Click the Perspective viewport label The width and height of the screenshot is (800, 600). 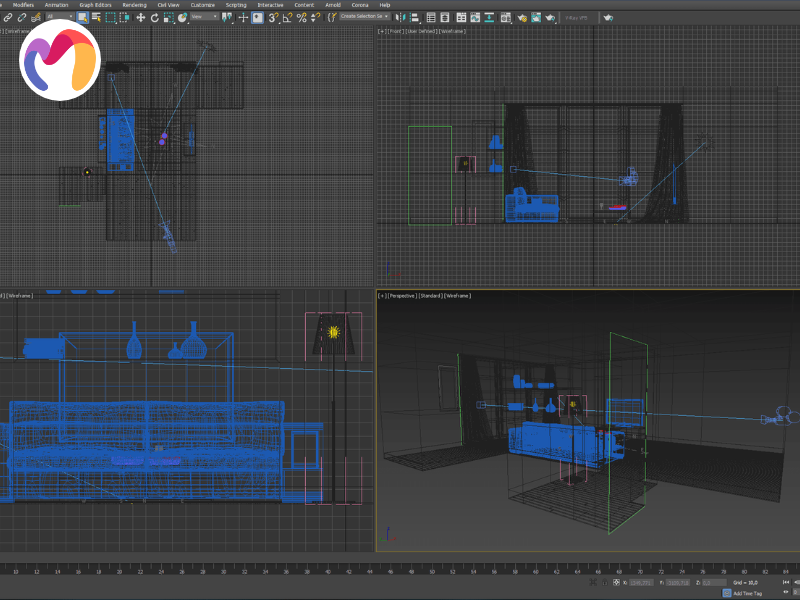click(x=401, y=296)
